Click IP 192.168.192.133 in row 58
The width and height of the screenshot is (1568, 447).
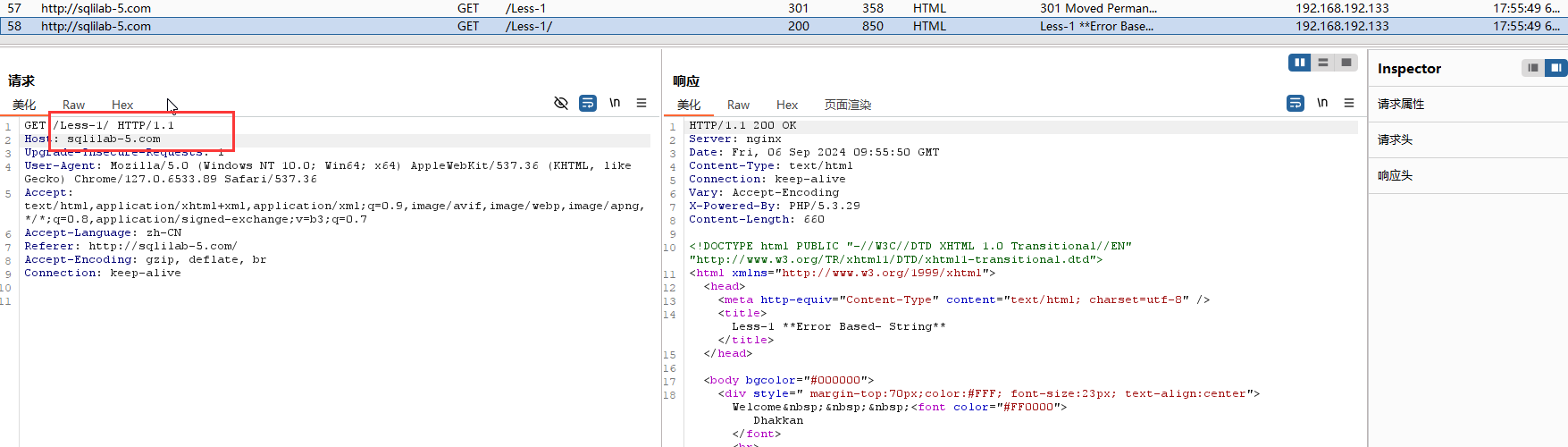click(x=1342, y=26)
